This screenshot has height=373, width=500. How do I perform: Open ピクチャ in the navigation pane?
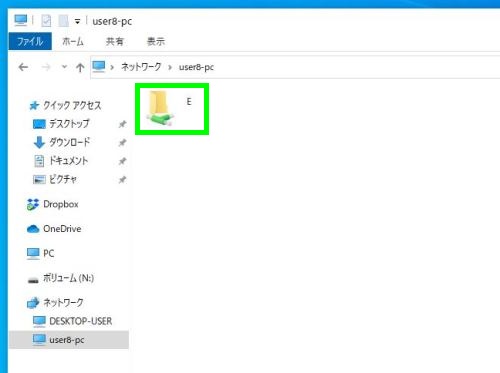coord(55,179)
